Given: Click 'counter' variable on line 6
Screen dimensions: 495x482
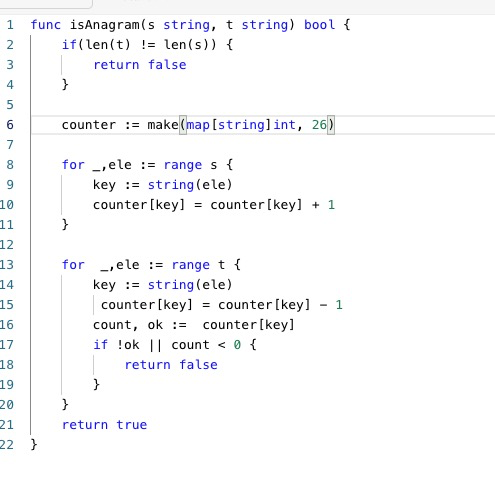Looking at the screenshot, I should pyautogui.click(x=89, y=125).
